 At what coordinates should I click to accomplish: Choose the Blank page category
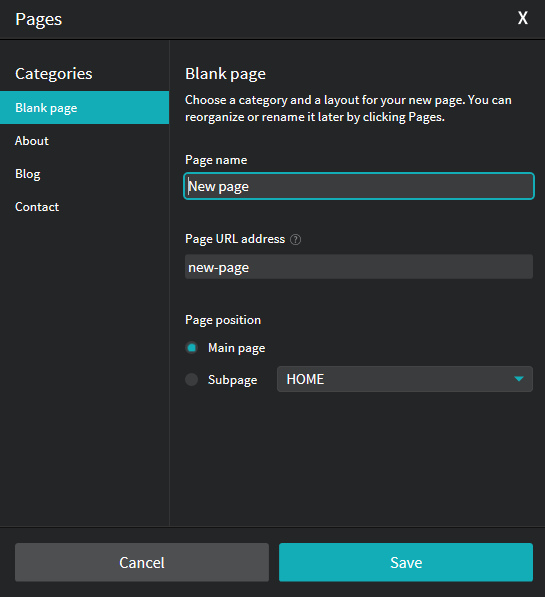[85, 108]
